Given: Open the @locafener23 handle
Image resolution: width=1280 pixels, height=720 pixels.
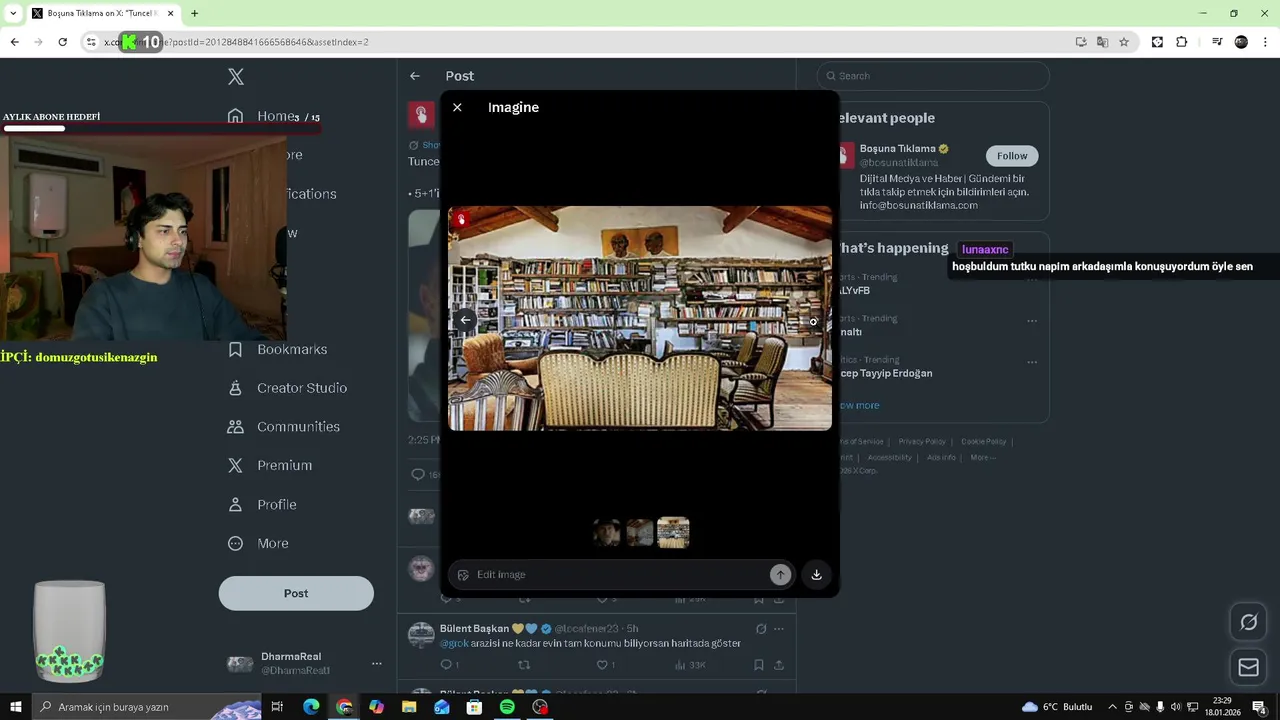Looking at the screenshot, I should [x=586, y=629].
